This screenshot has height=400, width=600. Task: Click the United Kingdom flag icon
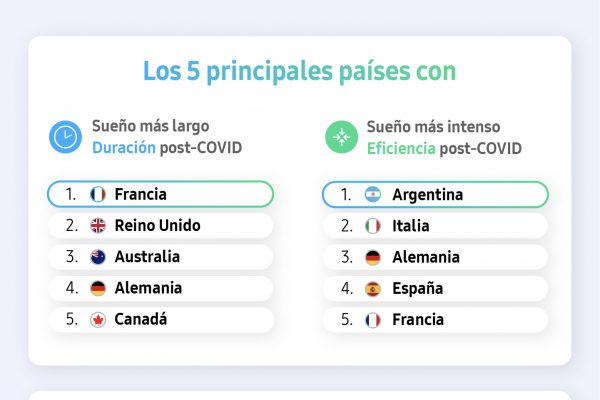98,226
